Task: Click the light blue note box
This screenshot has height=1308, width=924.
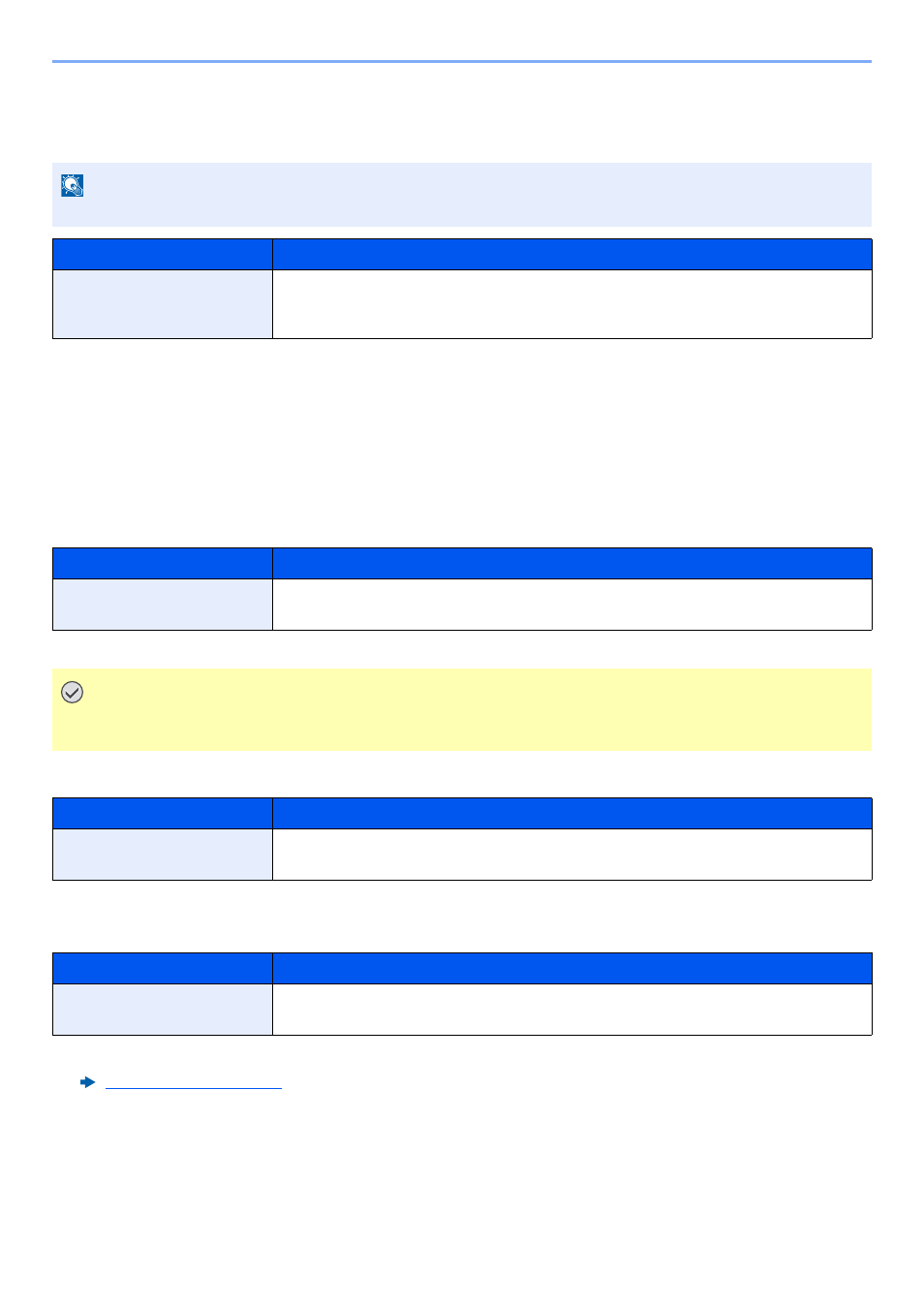Action: click(x=462, y=195)
